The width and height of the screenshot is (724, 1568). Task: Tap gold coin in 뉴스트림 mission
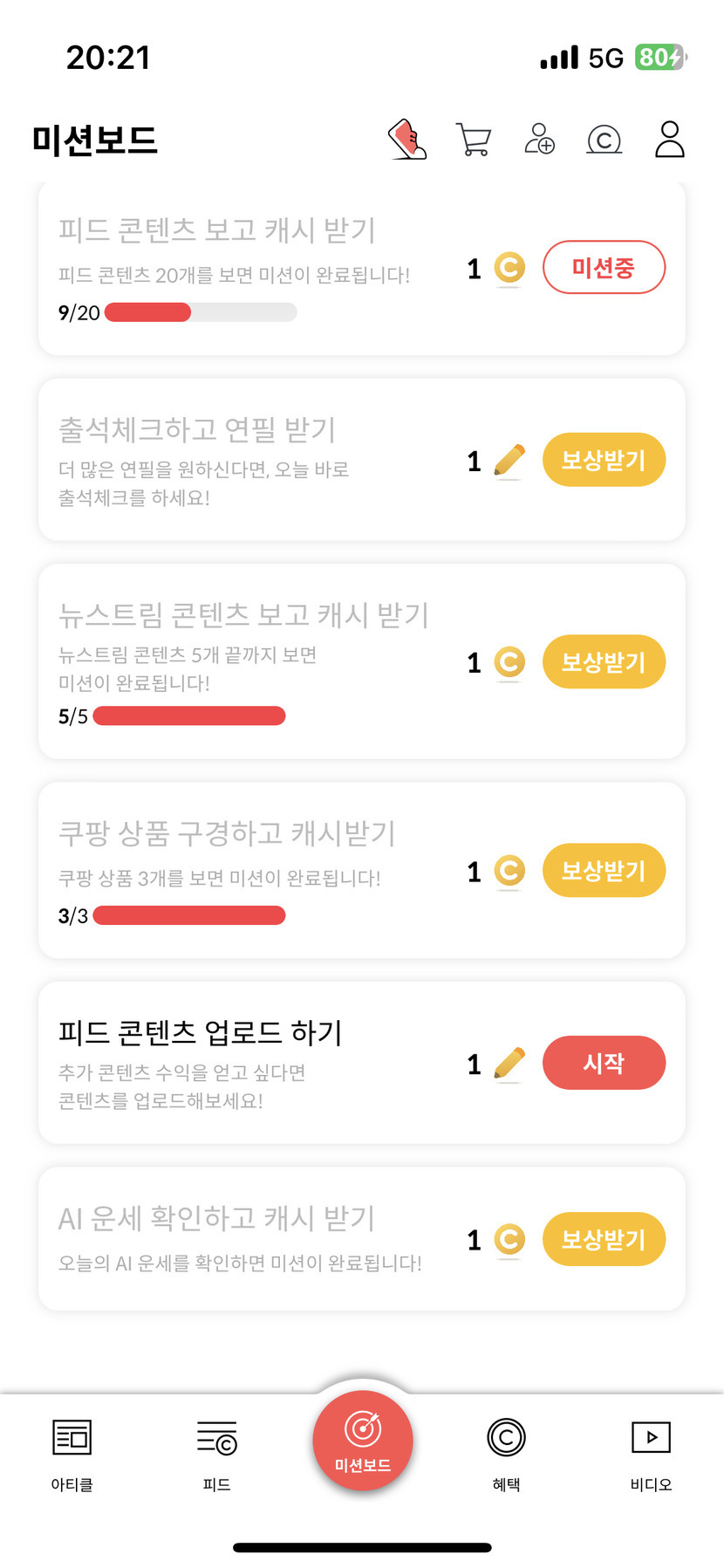pyautogui.click(x=509, y=662)
